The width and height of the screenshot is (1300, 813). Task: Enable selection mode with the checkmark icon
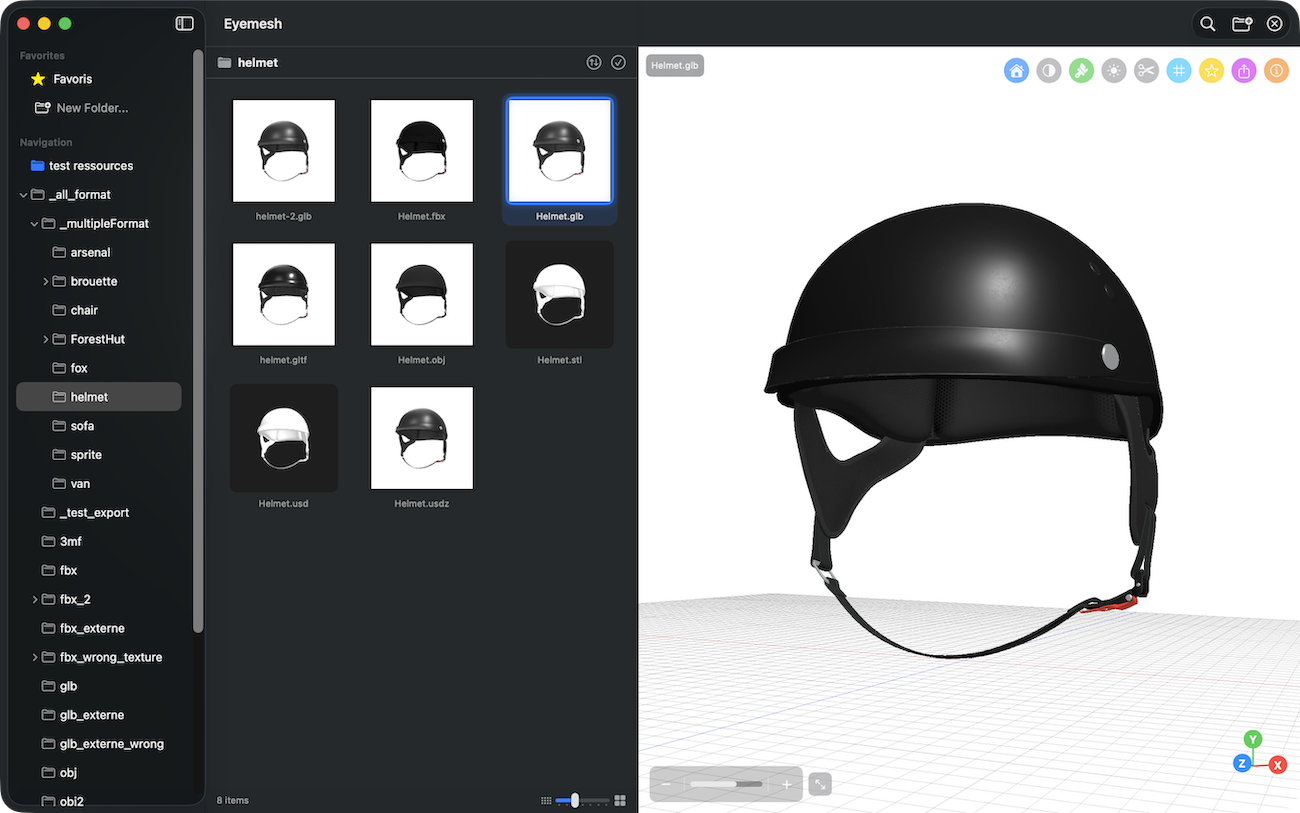pos(618,61)
